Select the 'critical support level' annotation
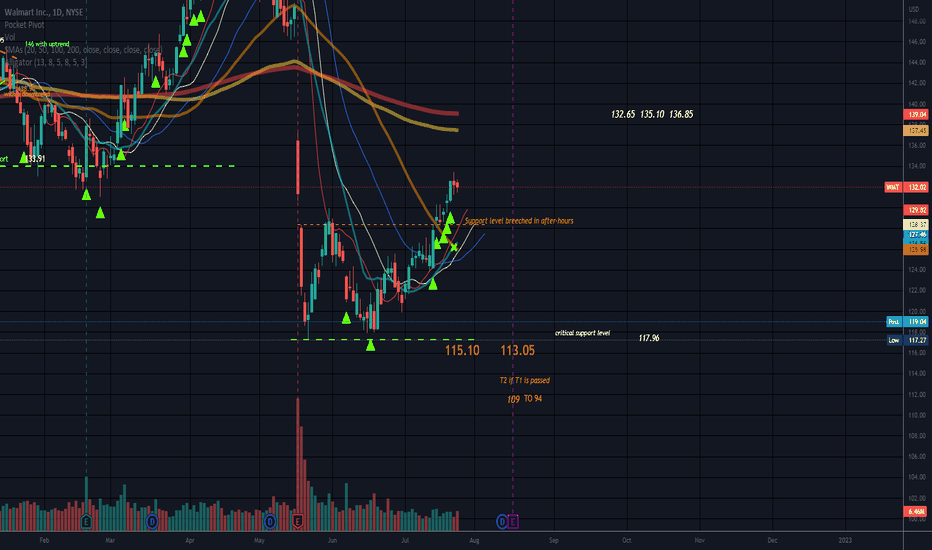Screen dimensions: 932x550 point(582,333)
